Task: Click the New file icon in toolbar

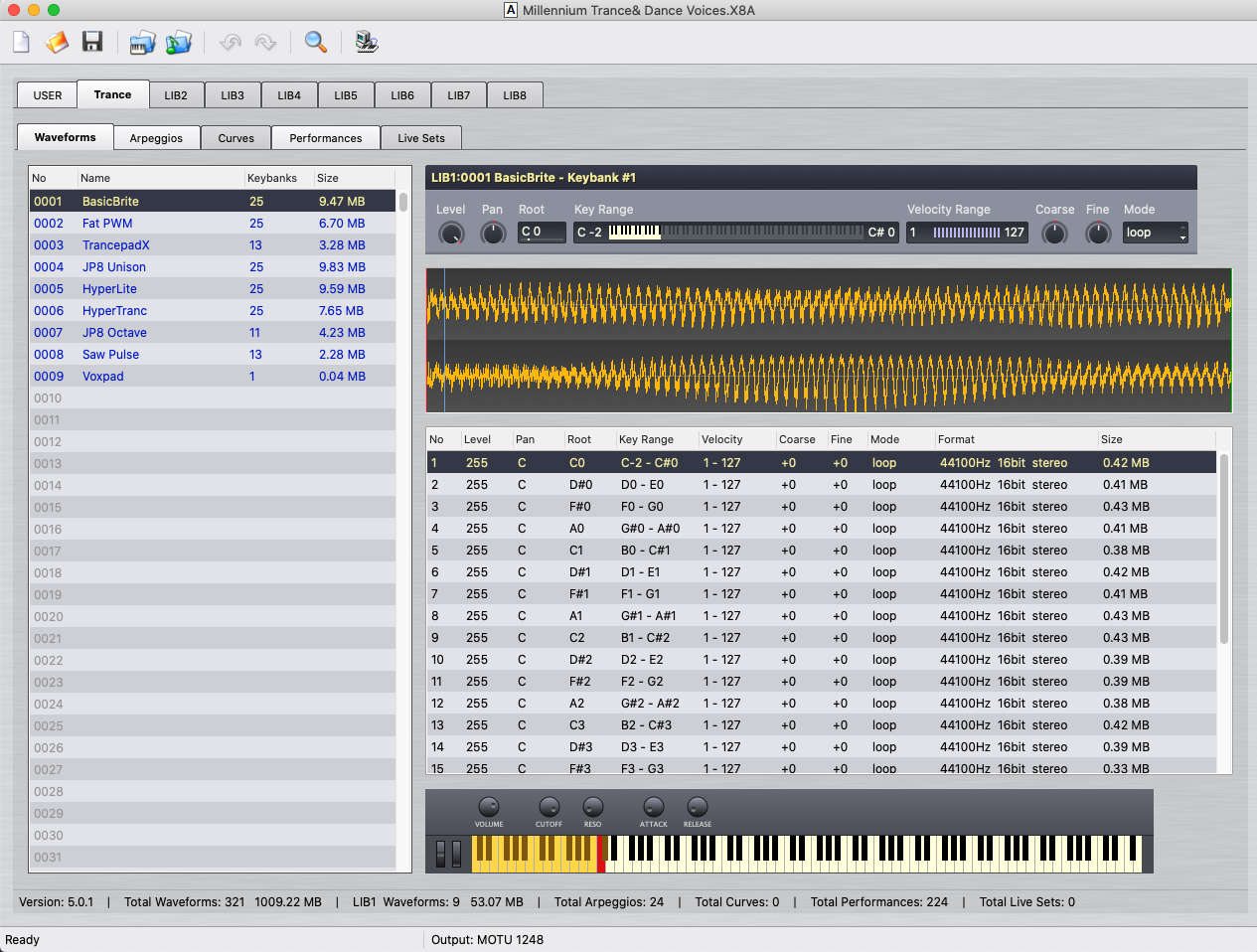Action: coord(21,42)
